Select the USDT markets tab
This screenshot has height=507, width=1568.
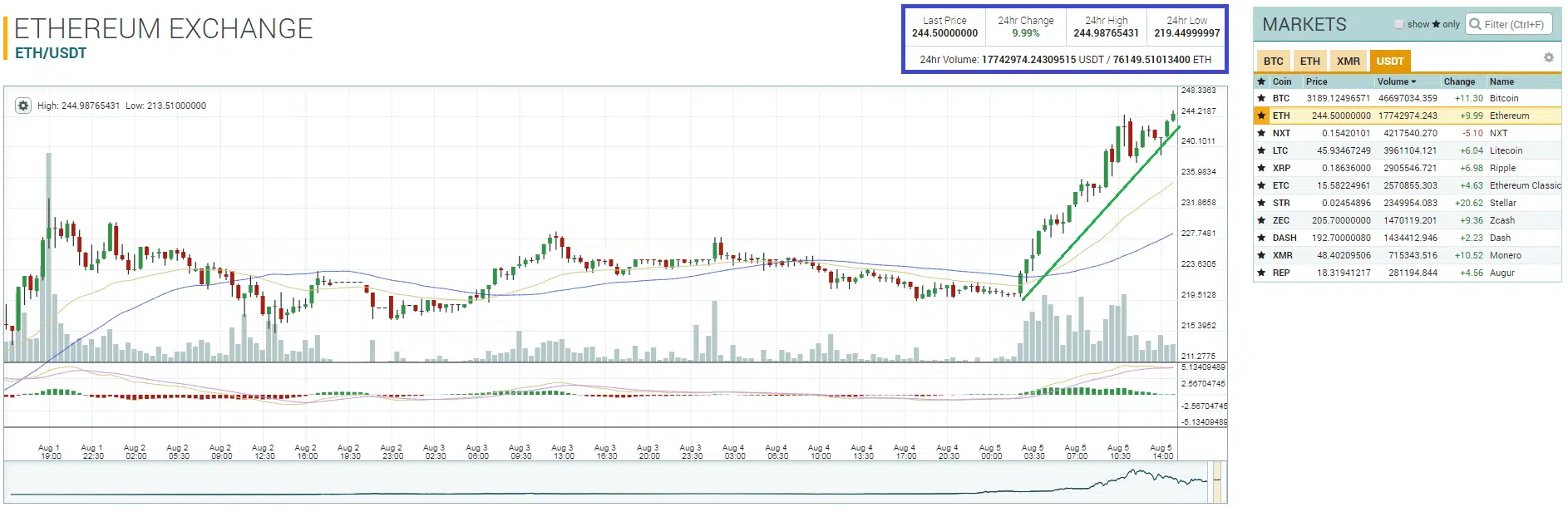(x=1390, y=61)
